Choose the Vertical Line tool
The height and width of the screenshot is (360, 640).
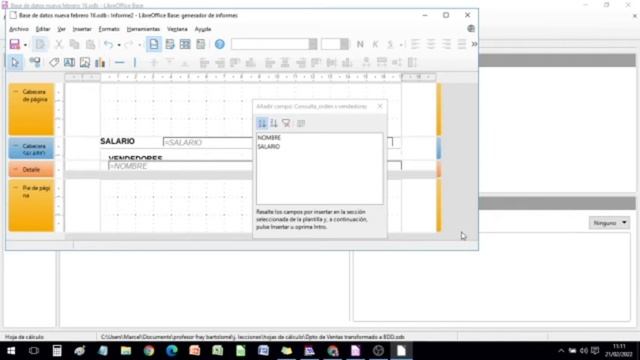[135, 62]
